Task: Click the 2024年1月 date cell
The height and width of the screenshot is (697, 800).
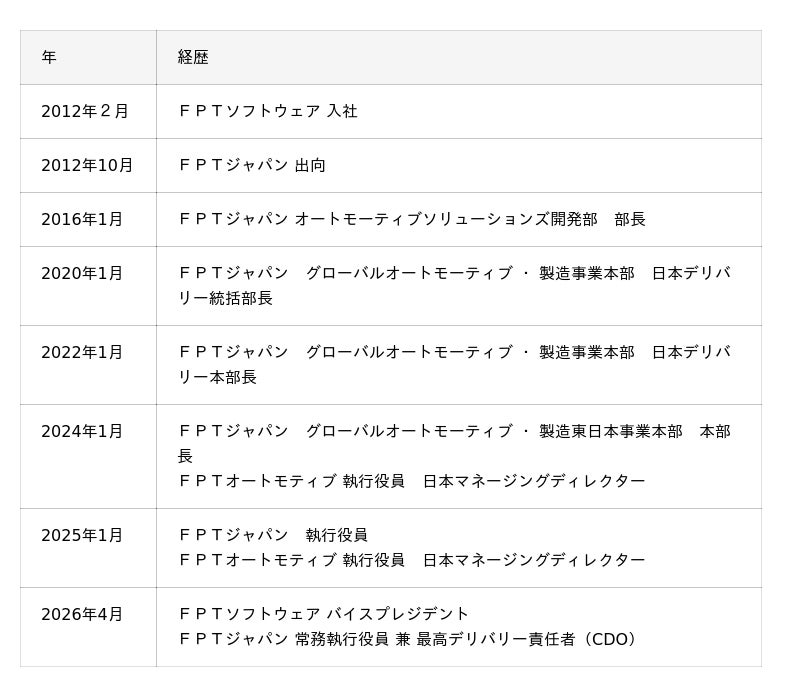Action: tap(82, 431)
